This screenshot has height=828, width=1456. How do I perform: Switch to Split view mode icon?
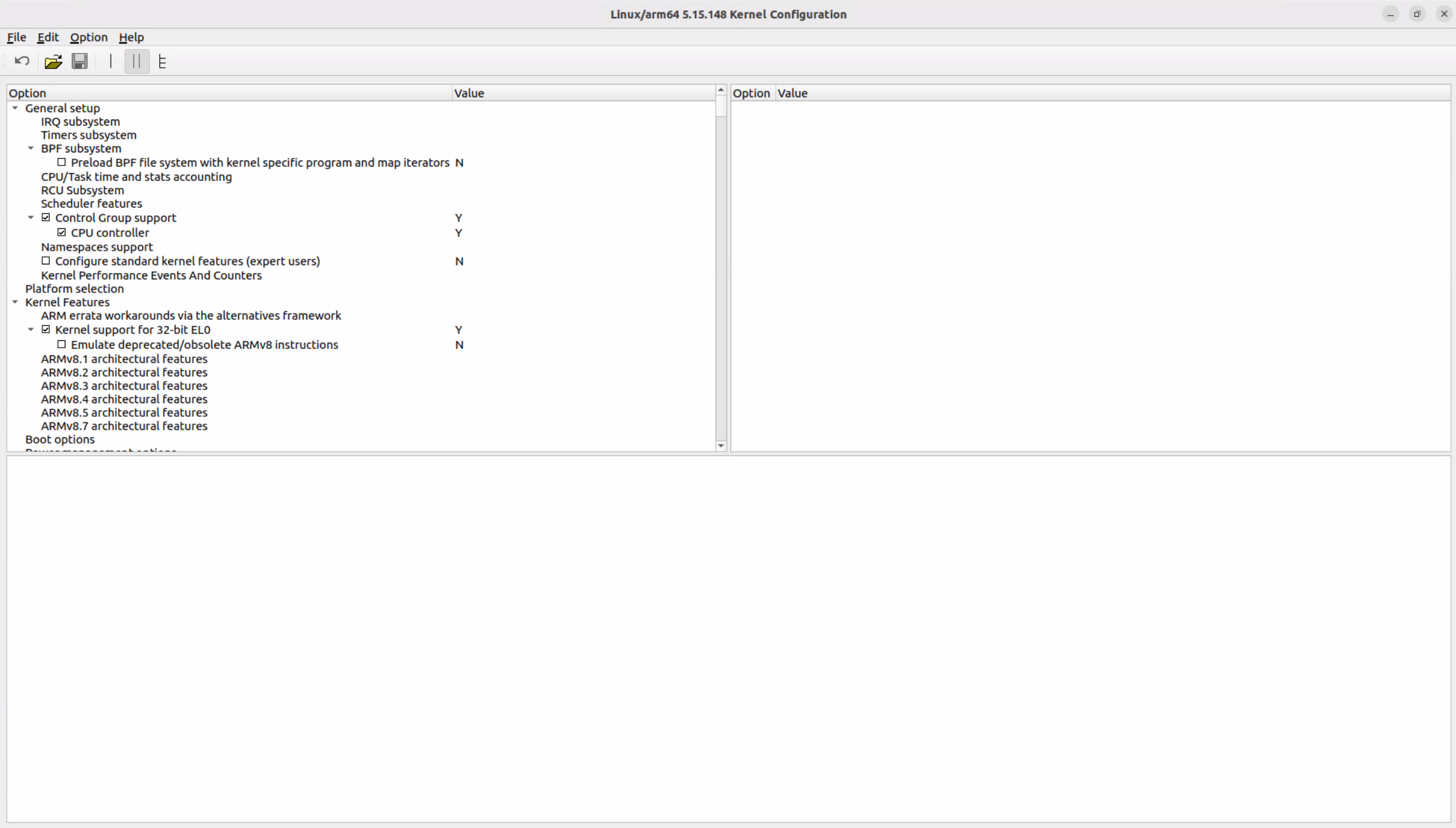(137, 61)
